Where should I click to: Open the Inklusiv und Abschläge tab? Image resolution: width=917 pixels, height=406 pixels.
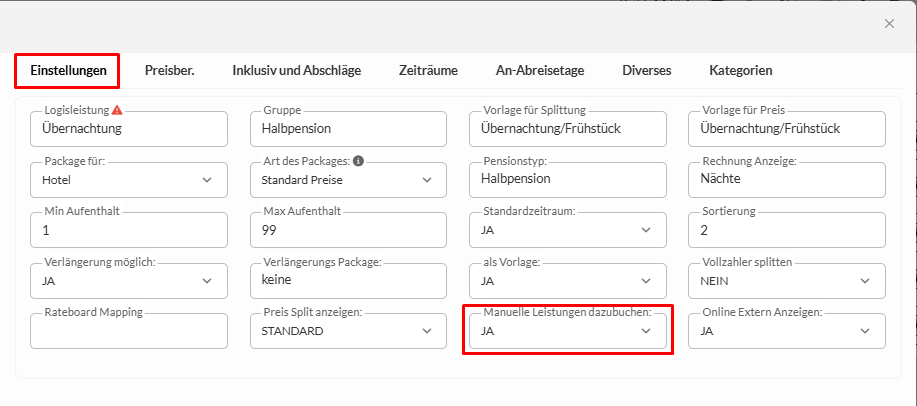tap(296, 70)
